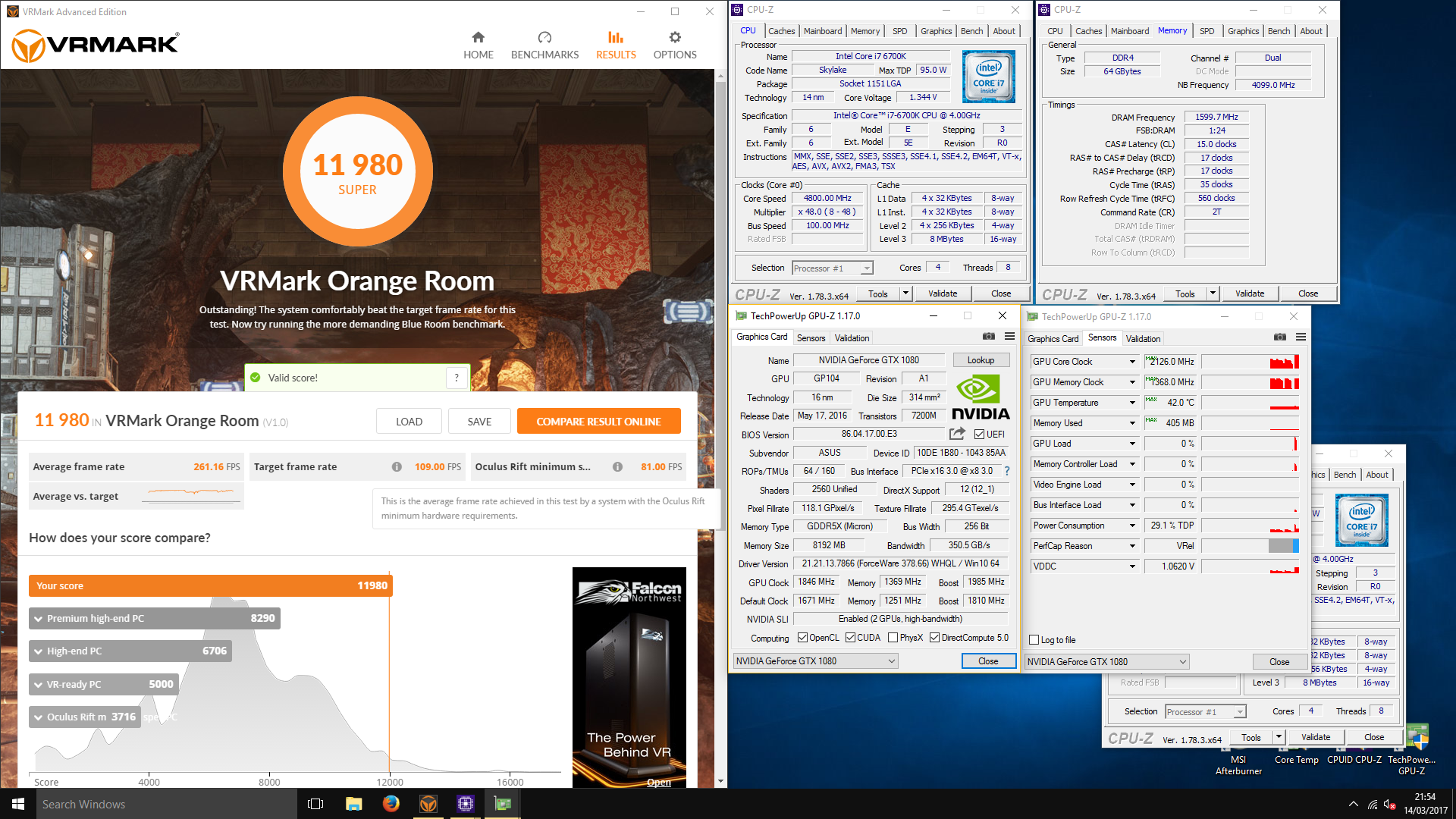Open the VRMark Home section
Screen dimensions: 1456x819
click(478, 45)
